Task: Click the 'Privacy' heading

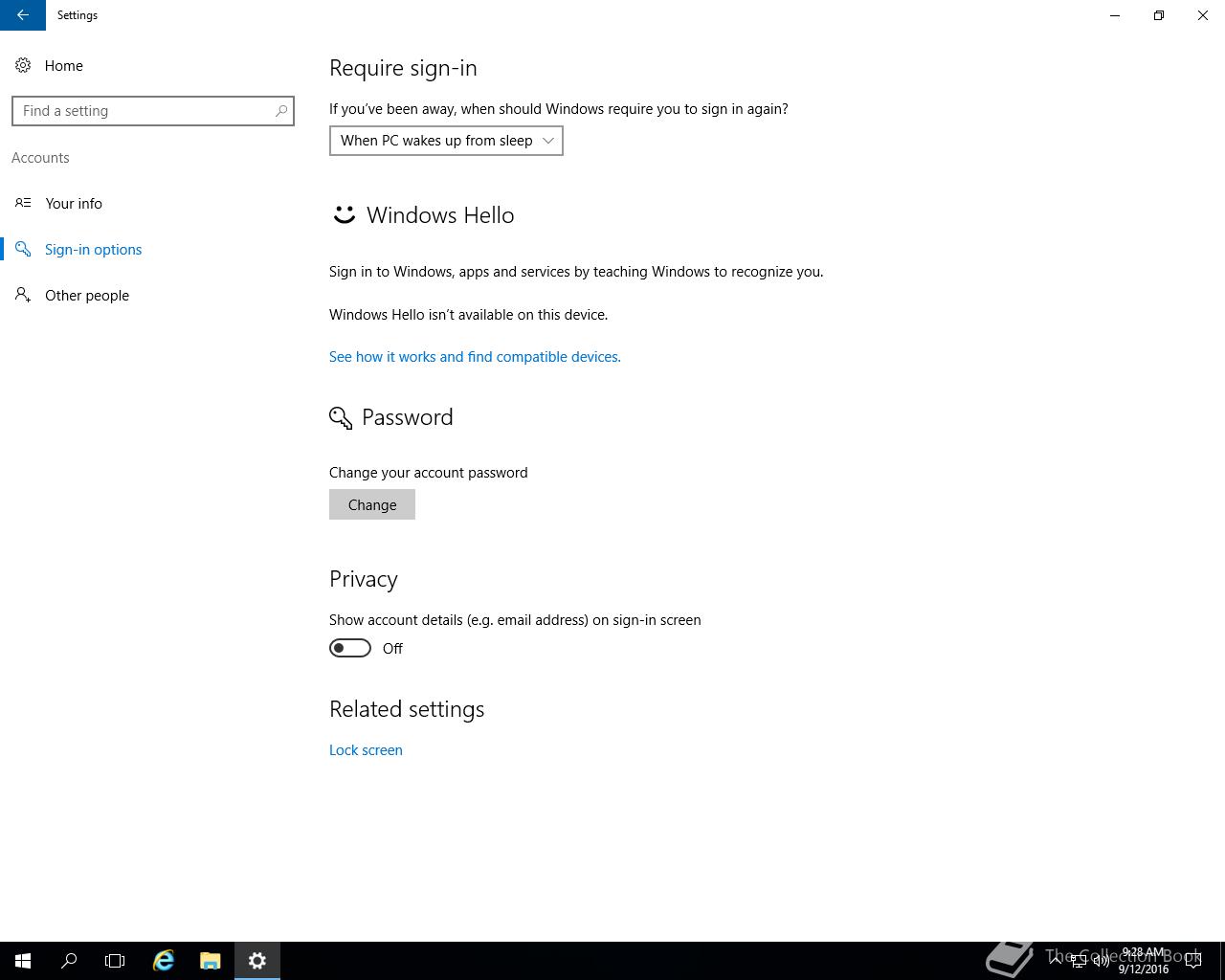Action: click(364, 579)
